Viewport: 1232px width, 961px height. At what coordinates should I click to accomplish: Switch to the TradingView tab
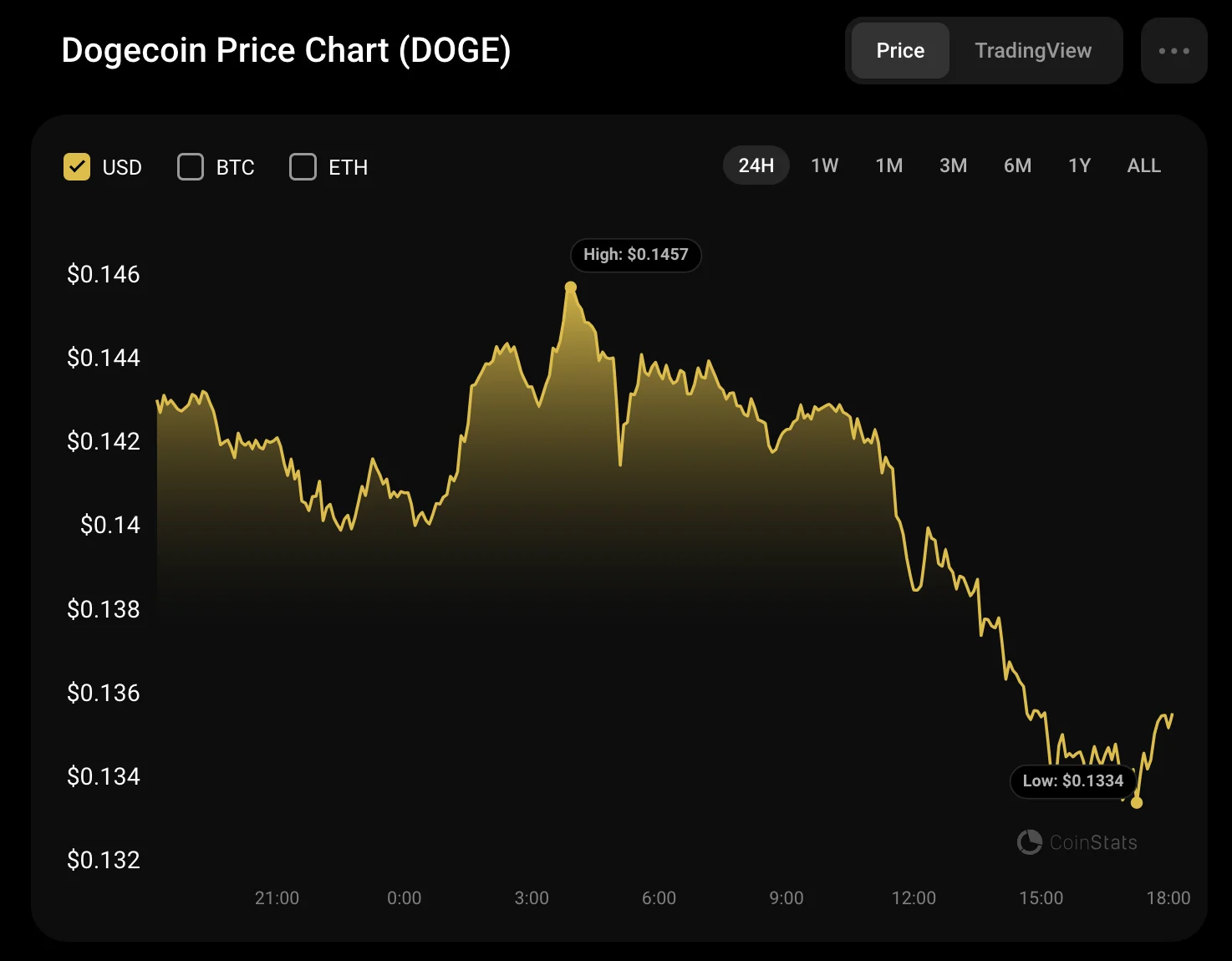1032,51
